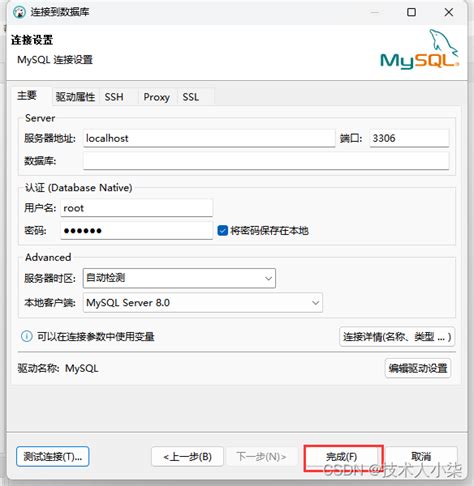This screenshot has width=474, height=486.
Task: Maximize the connection dialog window
Action: (411, 12)
